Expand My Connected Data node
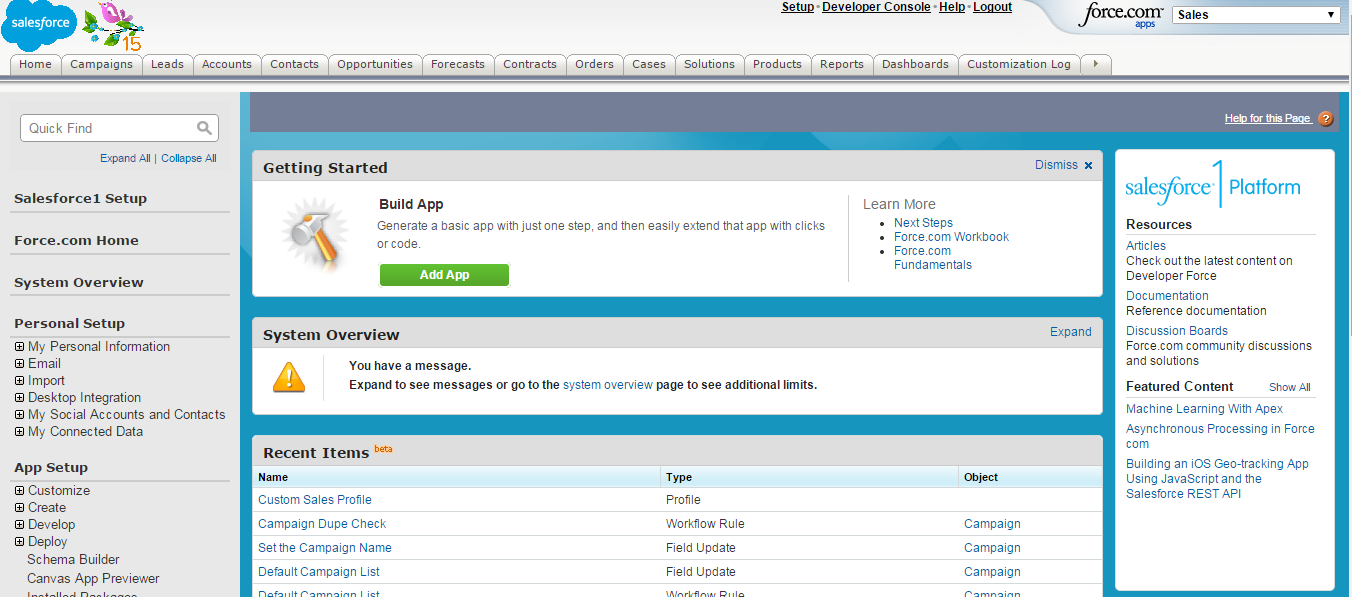The height and width of the screenshot is (597, 1352). (19, 432)
